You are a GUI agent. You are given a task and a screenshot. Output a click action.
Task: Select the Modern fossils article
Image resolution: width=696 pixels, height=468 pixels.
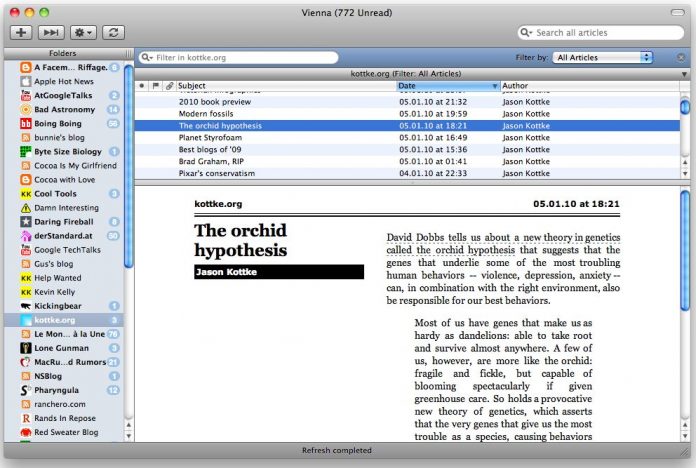tap(407, 114)
